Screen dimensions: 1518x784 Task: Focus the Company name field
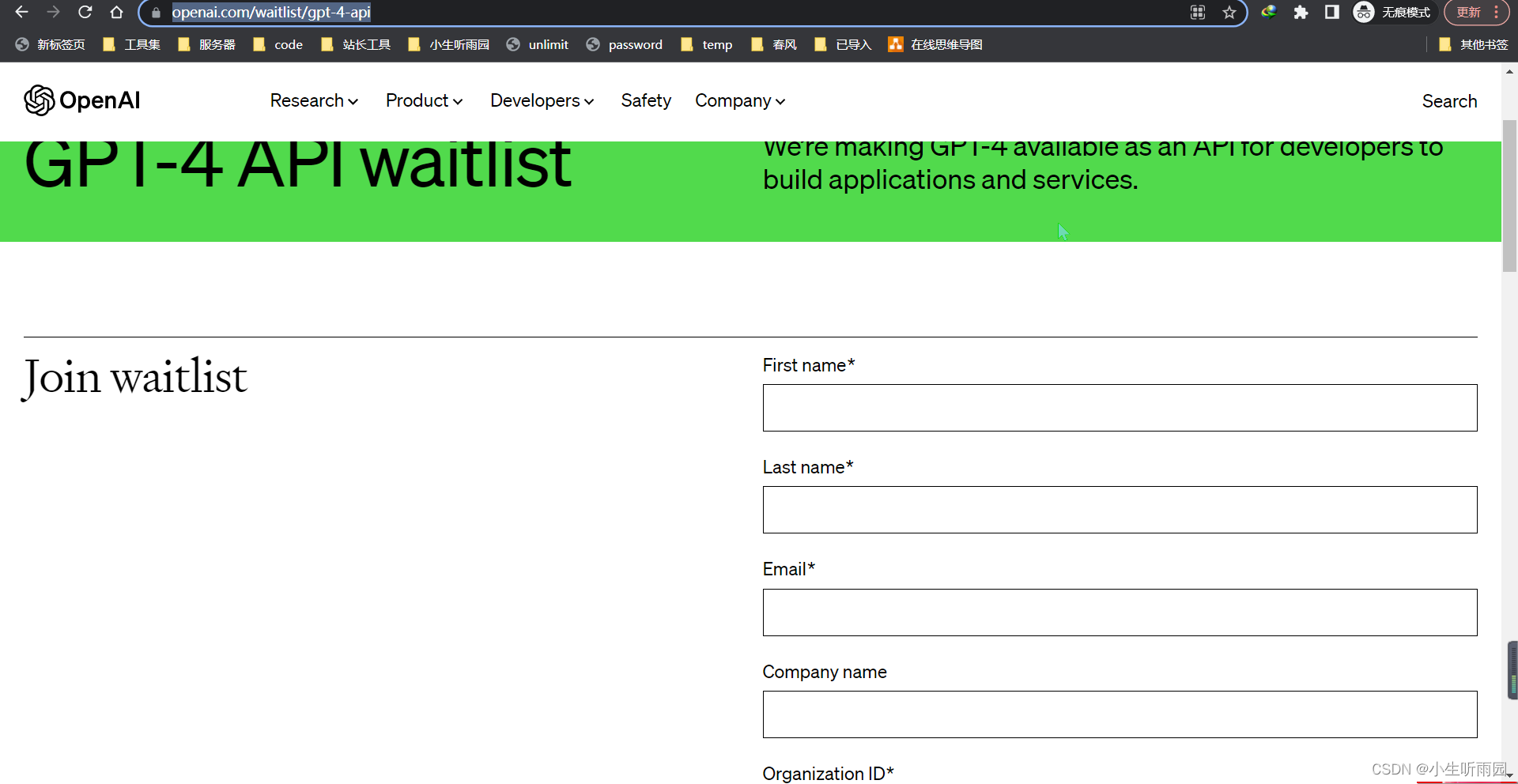[x=1120, y=714]
